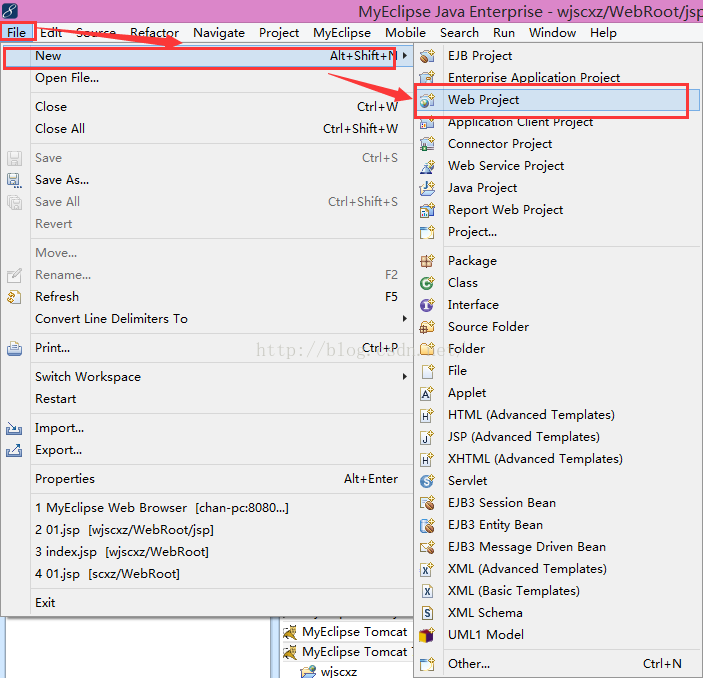
Task: Open the Search menu
Action: (459, 33)
